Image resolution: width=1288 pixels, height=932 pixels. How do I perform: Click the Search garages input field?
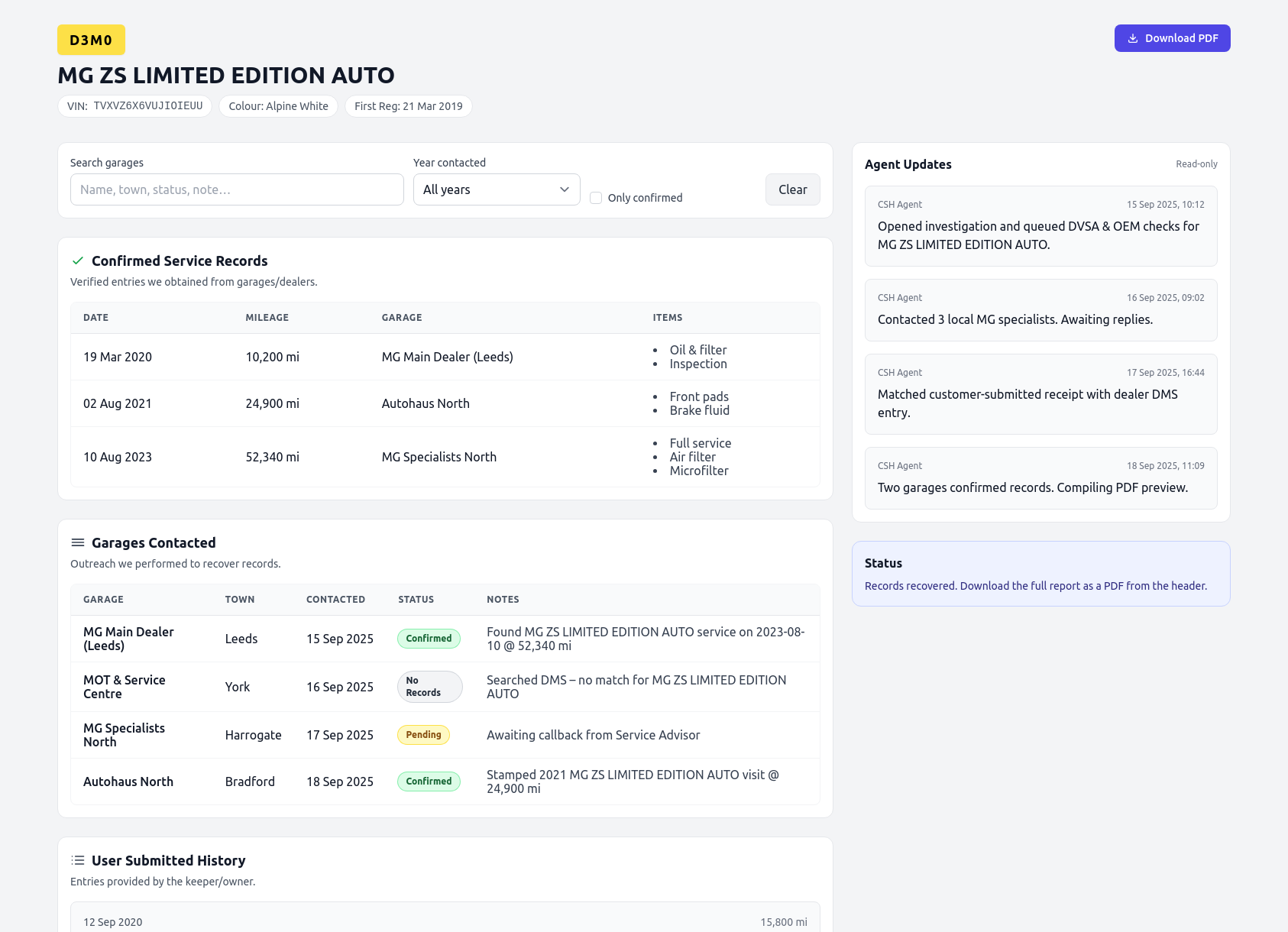(x=237, y=189)
